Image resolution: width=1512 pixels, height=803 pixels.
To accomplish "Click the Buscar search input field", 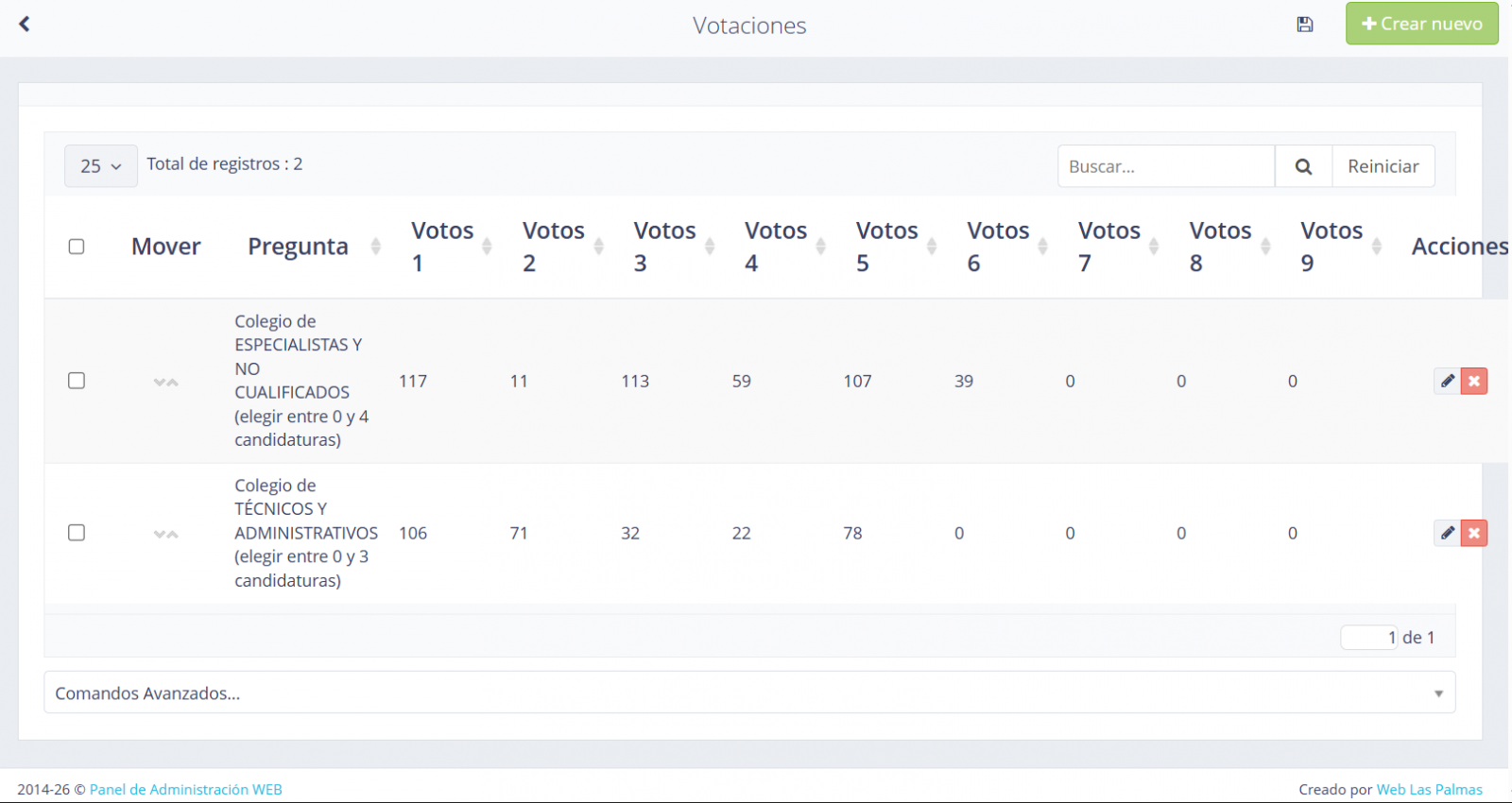I will click(x=1165, y=166).
